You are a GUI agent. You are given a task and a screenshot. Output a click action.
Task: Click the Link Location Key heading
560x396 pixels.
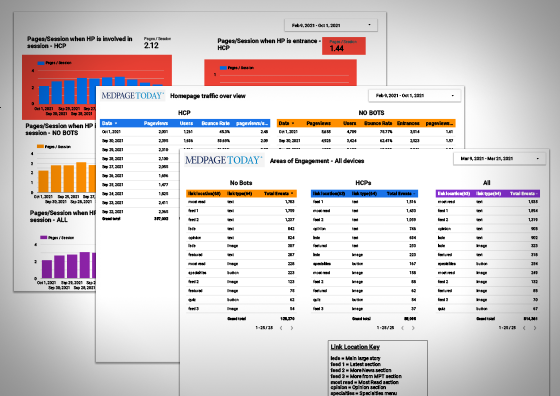pyautogui.click(x=355, y=347)
